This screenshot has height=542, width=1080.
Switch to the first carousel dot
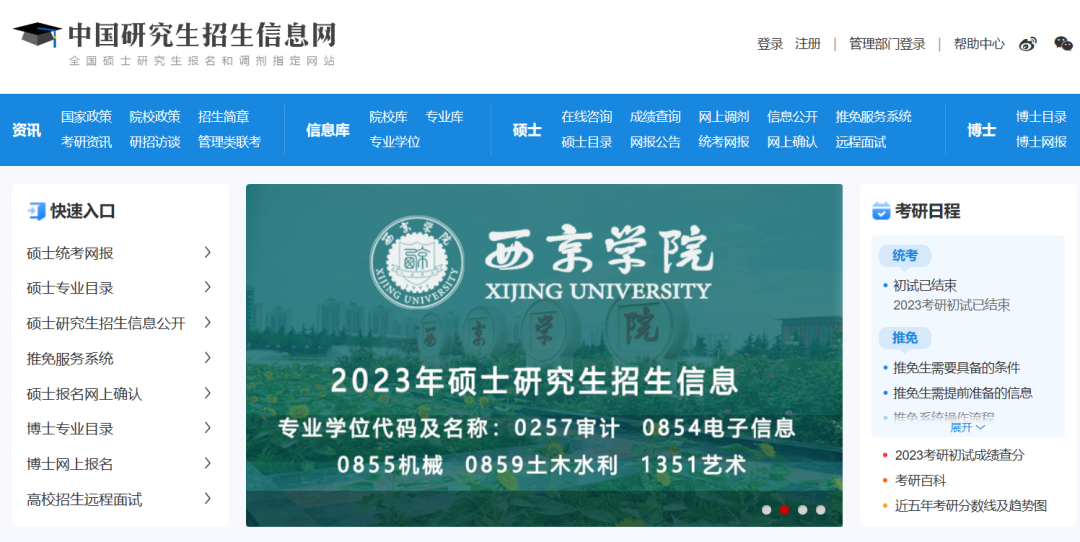(766, 510)
